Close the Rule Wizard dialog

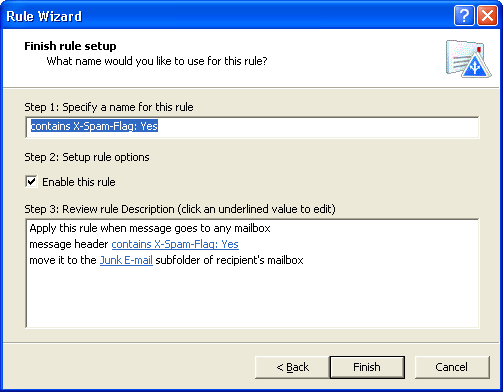click(x=487, y=15)
